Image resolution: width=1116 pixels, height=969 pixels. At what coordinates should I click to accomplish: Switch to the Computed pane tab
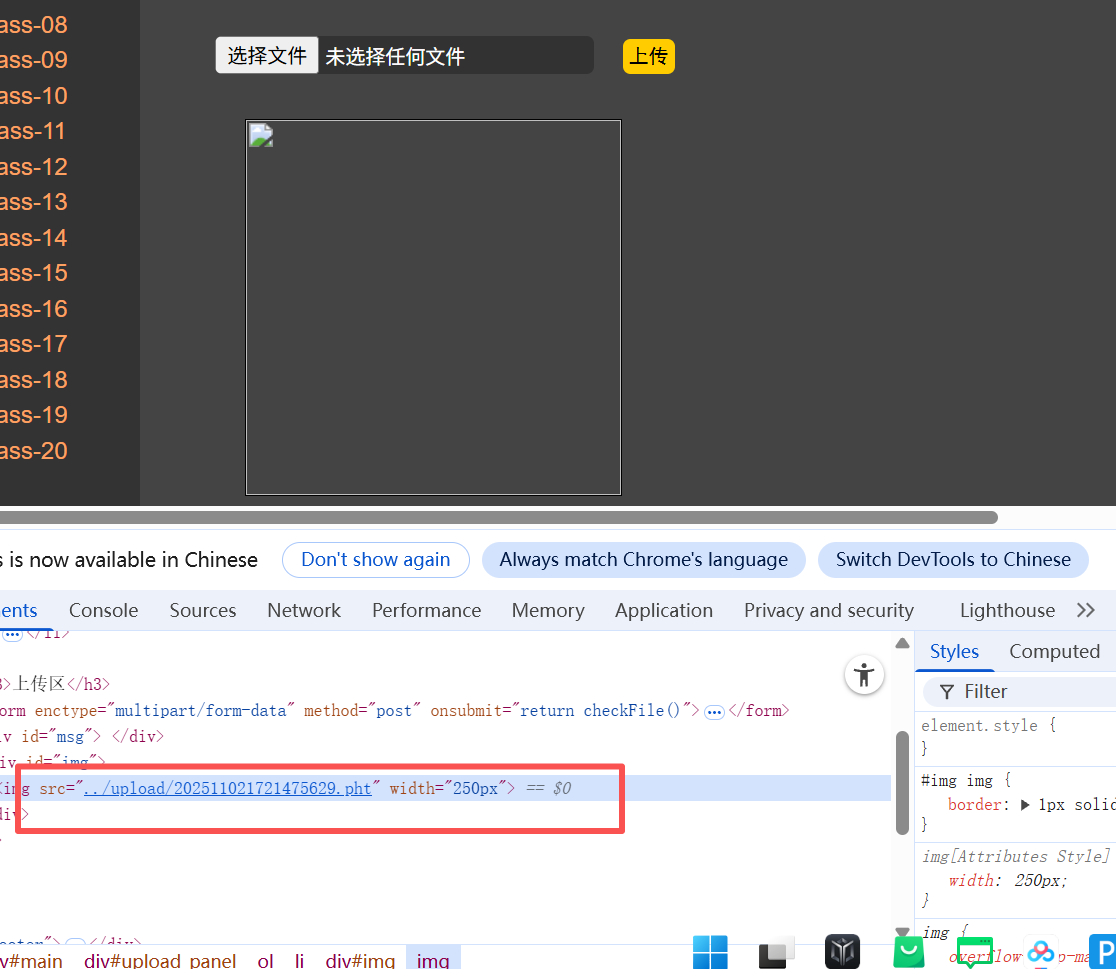pyautogui.click(x=1054, y=651)
